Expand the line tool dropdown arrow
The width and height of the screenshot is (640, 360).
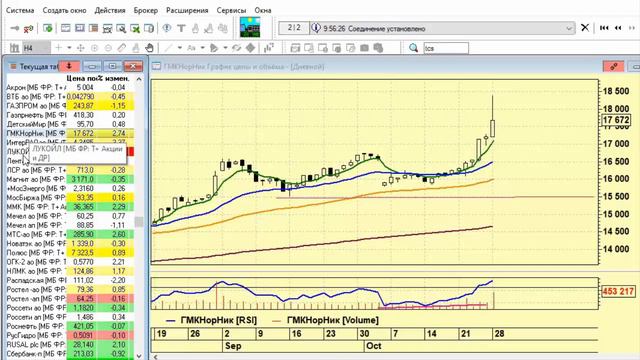(x=180, y=48)
